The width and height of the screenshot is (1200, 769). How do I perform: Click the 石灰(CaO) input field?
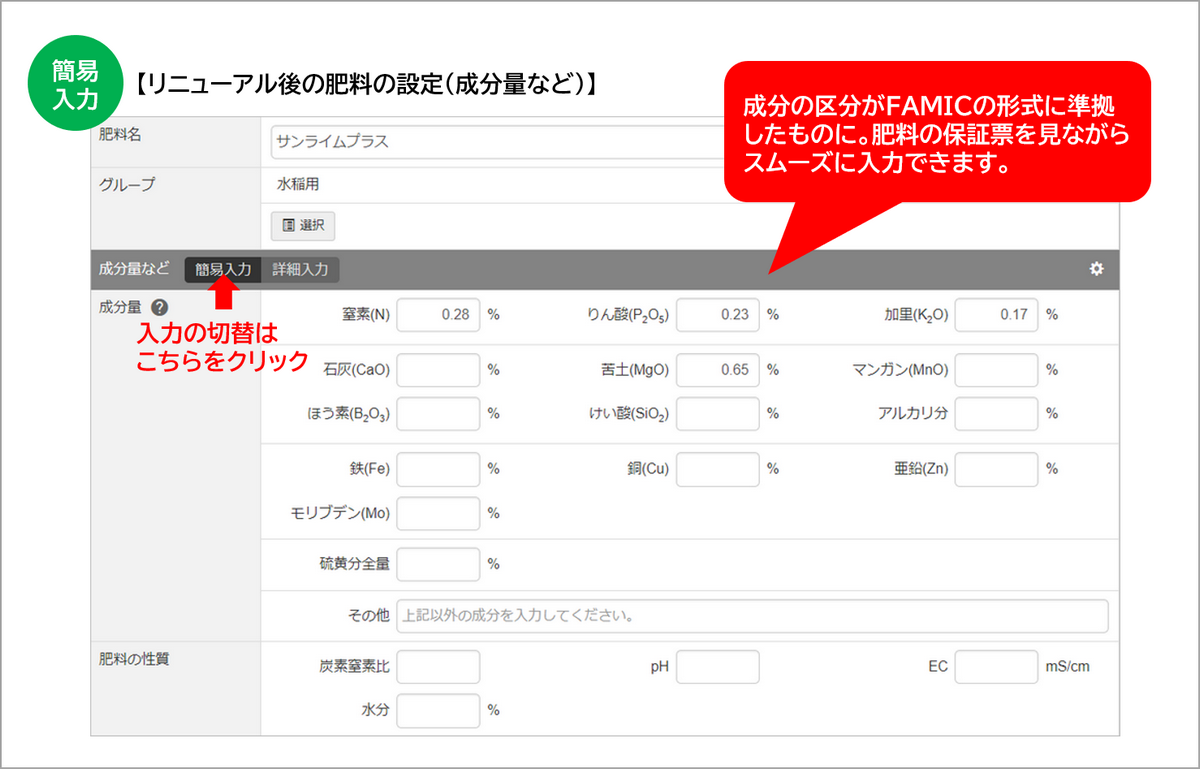point(438,370)
